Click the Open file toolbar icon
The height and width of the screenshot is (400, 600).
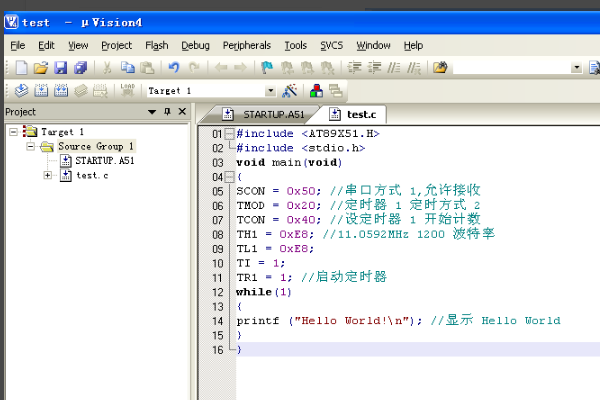coord(40,68)
